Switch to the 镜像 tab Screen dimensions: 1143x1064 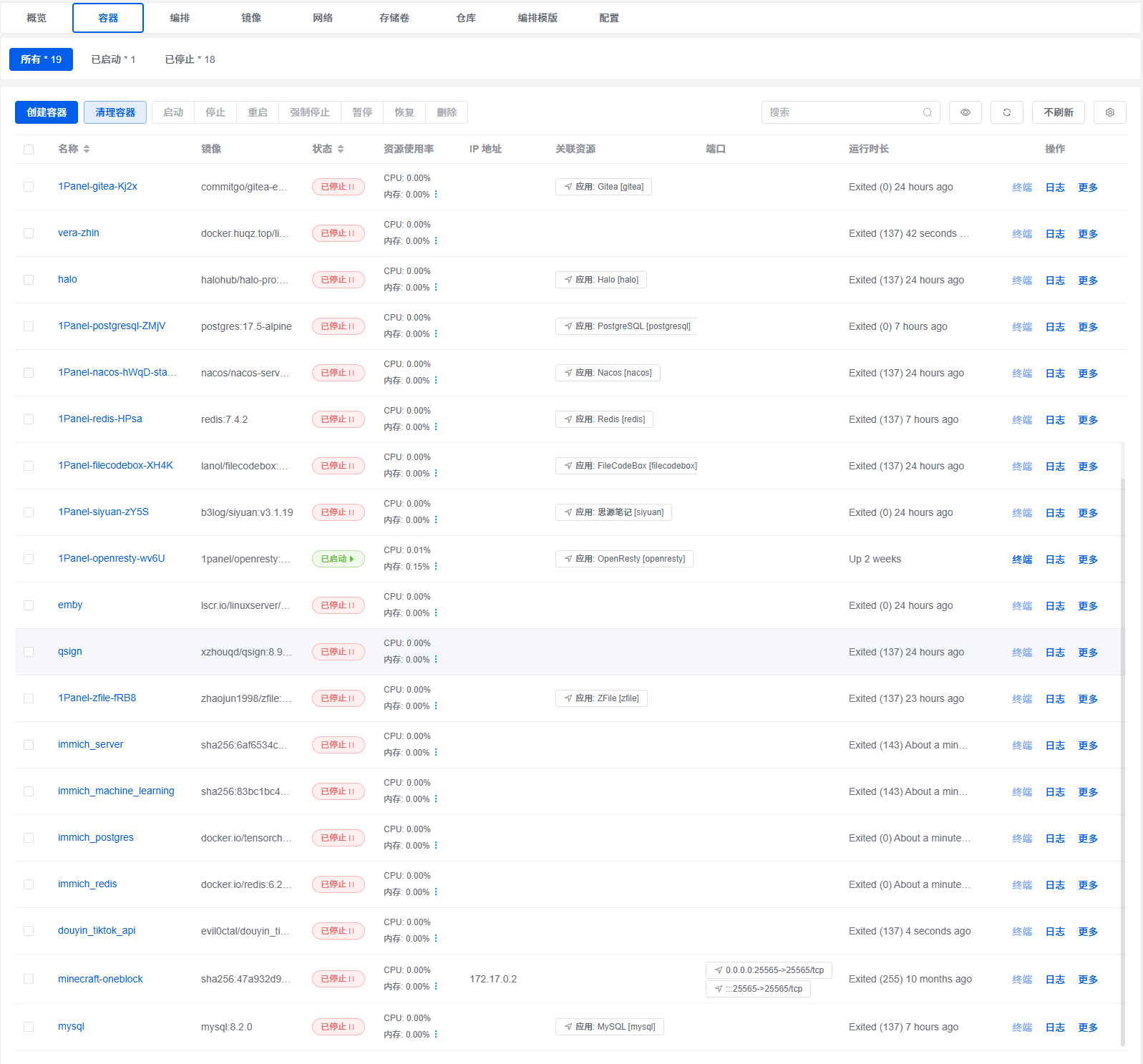pyautogui.click(x=251, y=18)
